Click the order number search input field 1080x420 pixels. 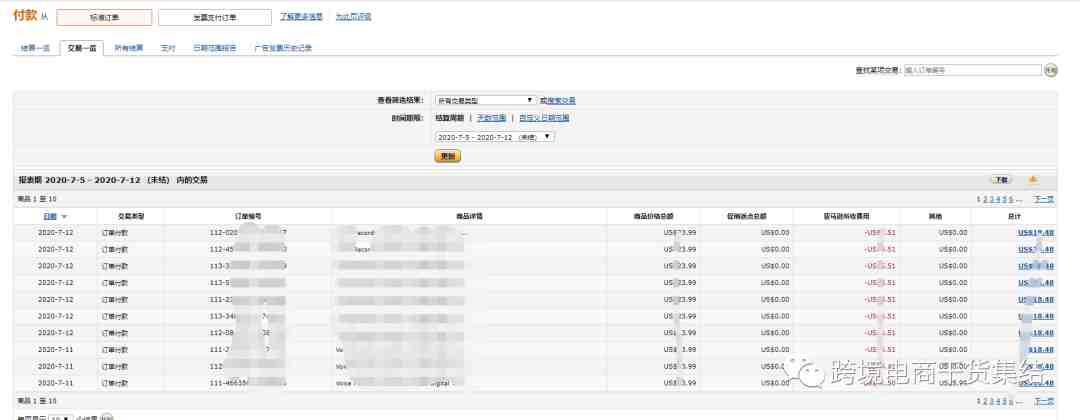click(x=972, y=70)
